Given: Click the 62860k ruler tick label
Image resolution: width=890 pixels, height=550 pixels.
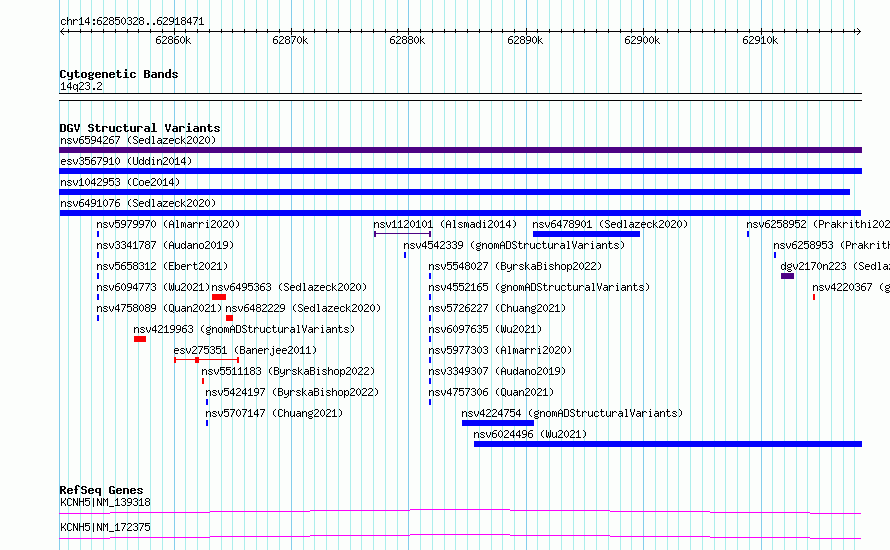Looking at the screenshot, I should tap(173, 40).
